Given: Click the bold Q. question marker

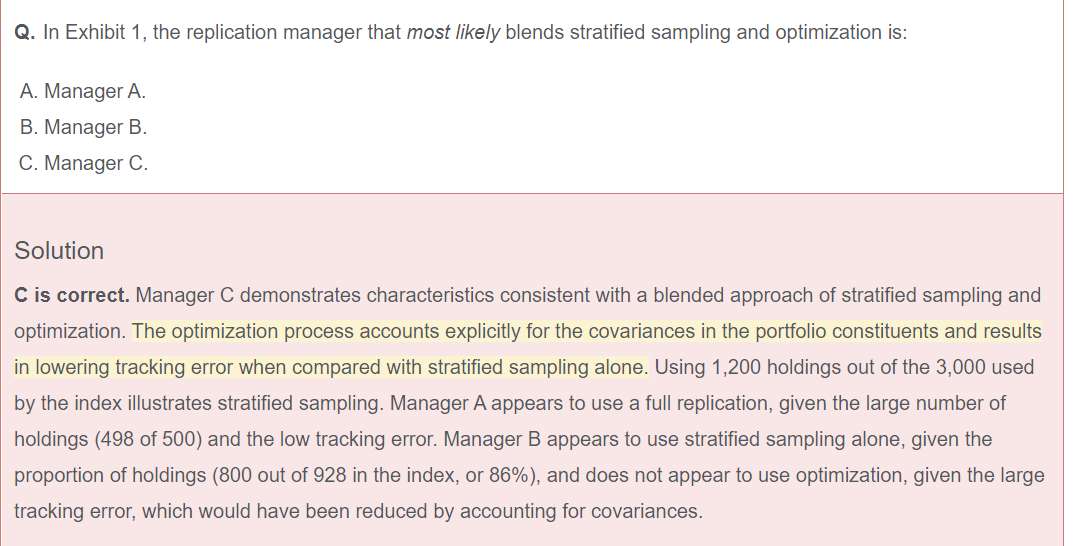Looking at the screenshot, I should pos(26,33).
